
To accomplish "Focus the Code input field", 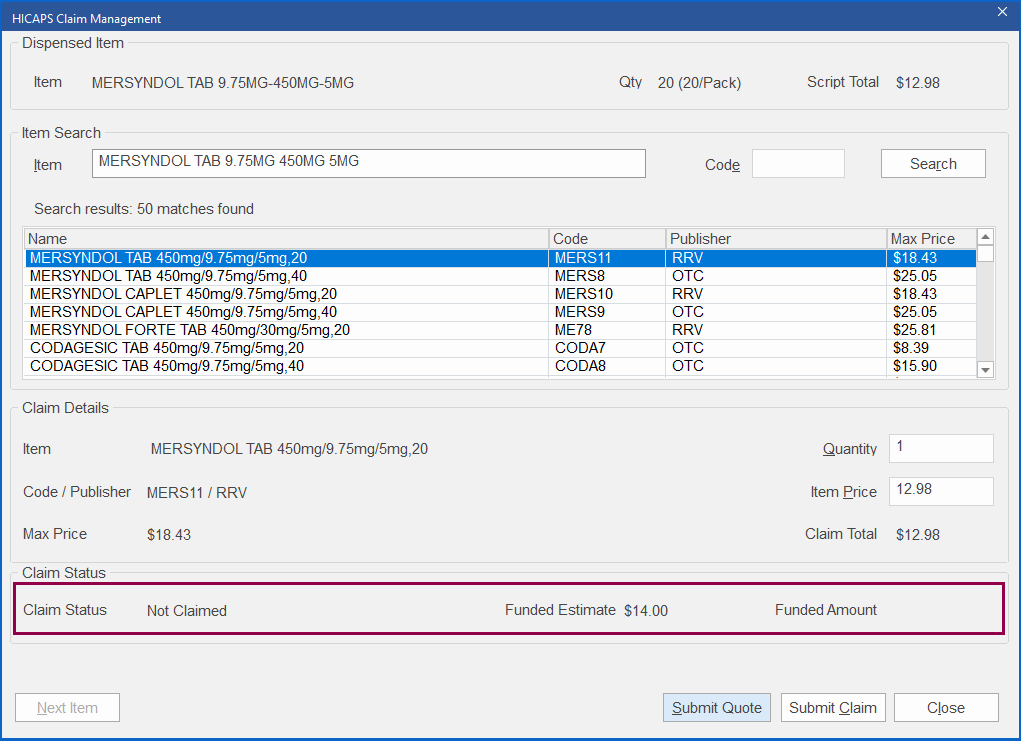I will 797,164.
